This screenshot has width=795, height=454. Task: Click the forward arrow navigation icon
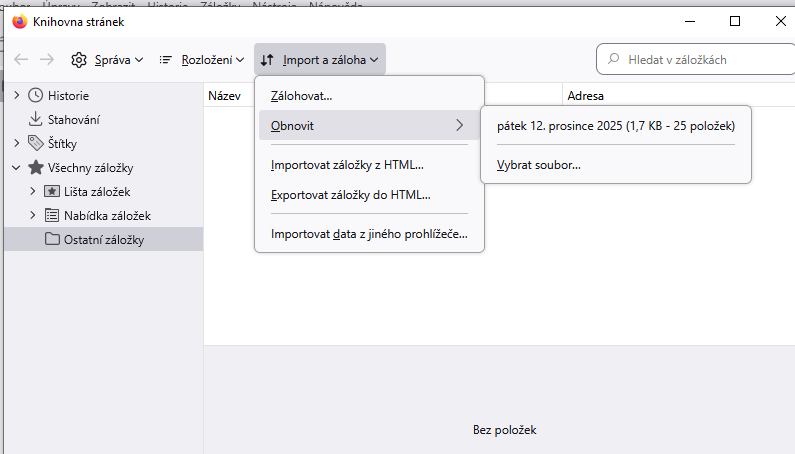pyautogui.click(x=47, y=60)
